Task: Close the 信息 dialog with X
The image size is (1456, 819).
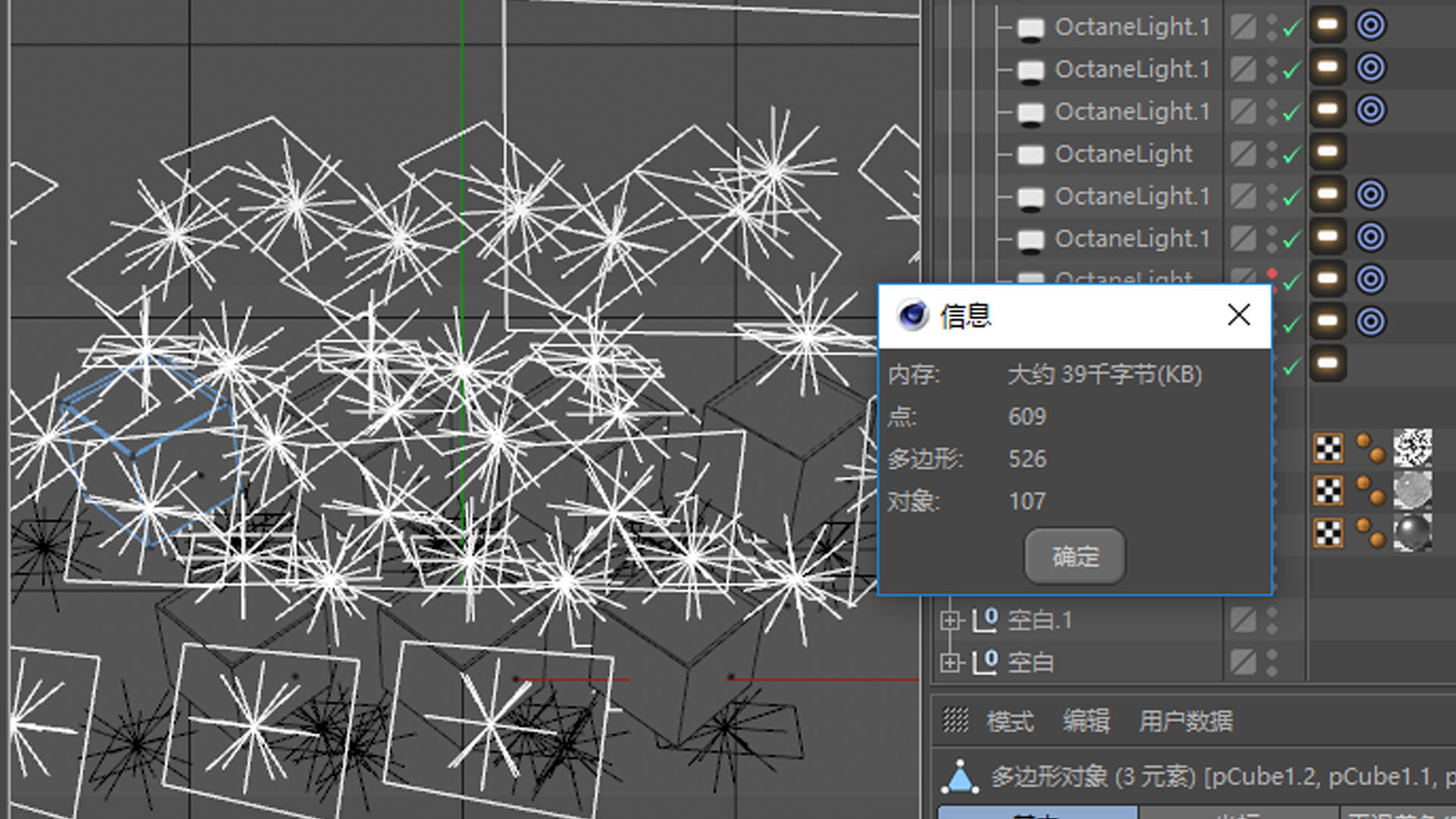Action: point(1238,315)
